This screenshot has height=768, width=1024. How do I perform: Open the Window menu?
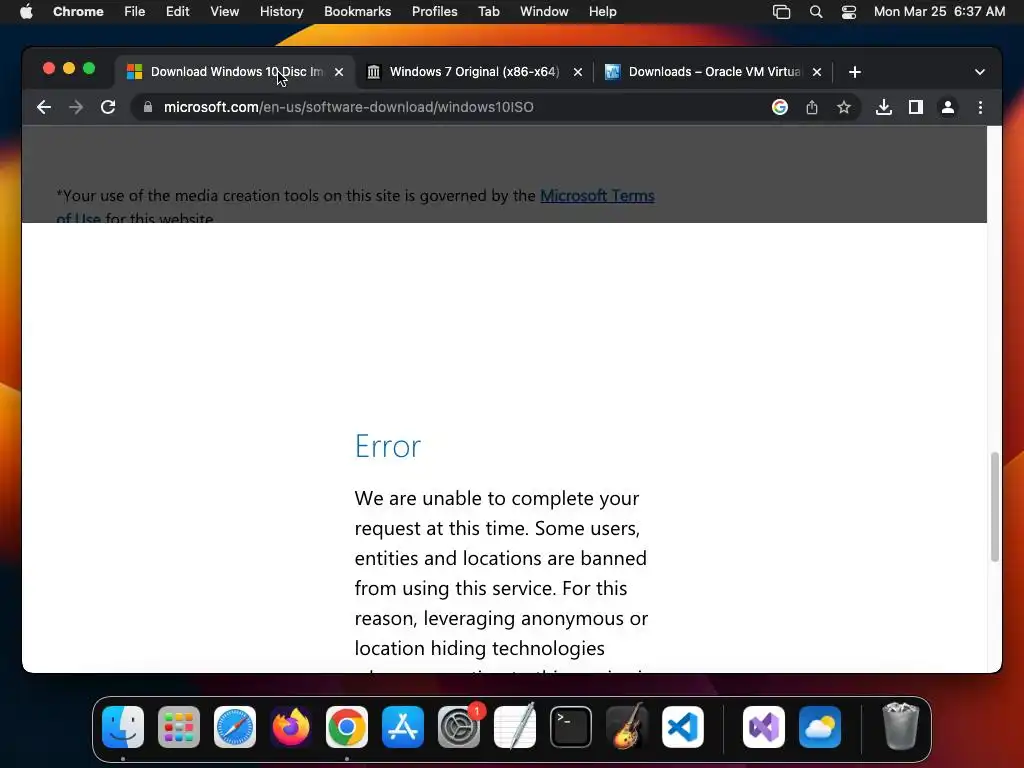544,12
